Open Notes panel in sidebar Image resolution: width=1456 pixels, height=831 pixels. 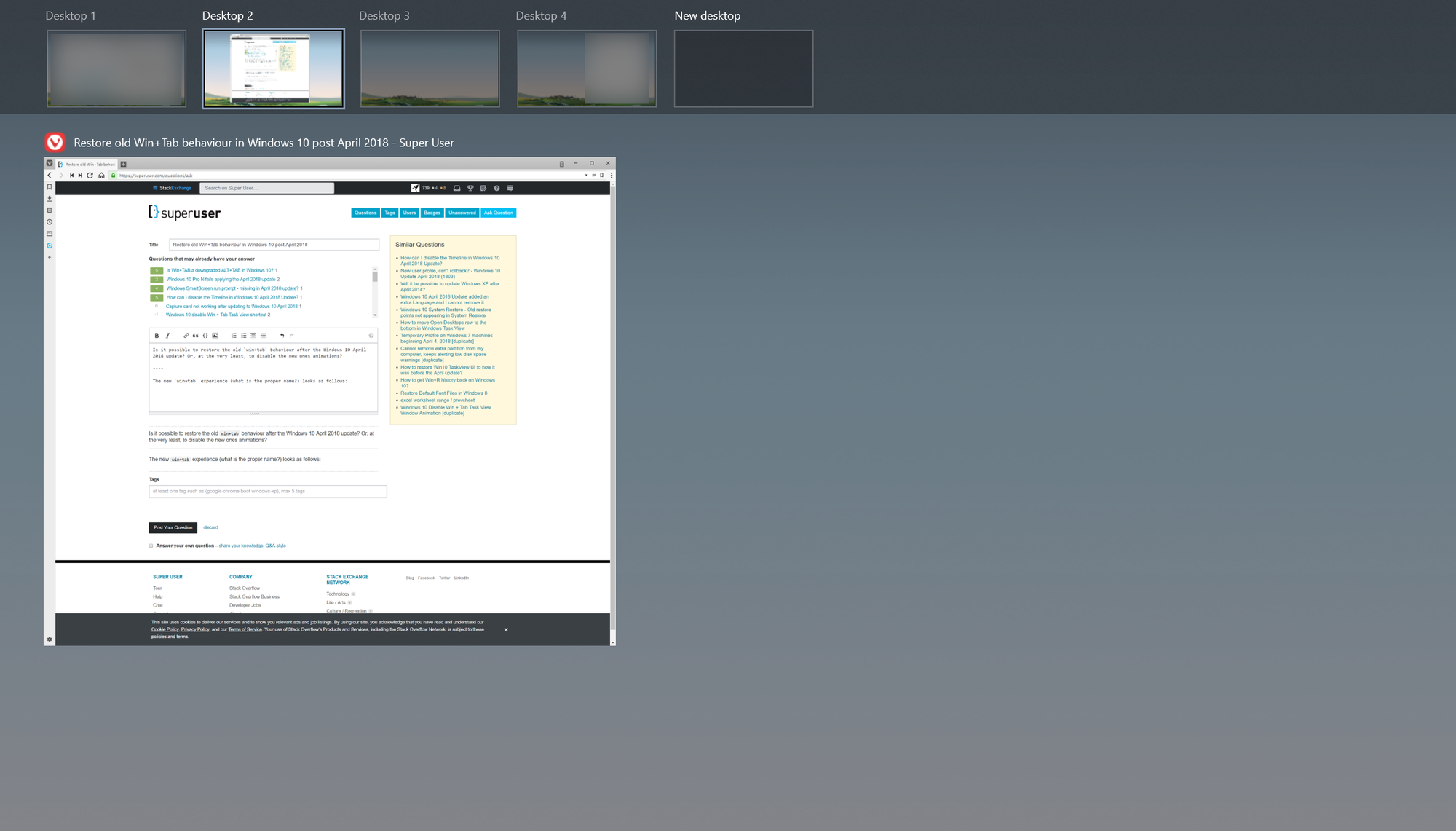point(50,210)
